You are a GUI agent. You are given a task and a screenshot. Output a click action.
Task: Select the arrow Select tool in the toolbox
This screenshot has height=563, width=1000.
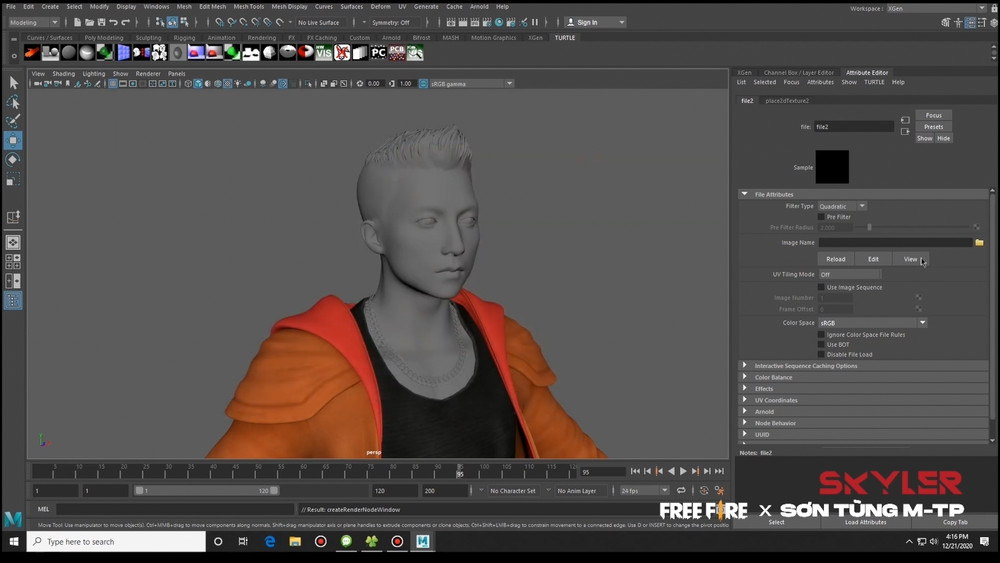(x=13, y=83)
